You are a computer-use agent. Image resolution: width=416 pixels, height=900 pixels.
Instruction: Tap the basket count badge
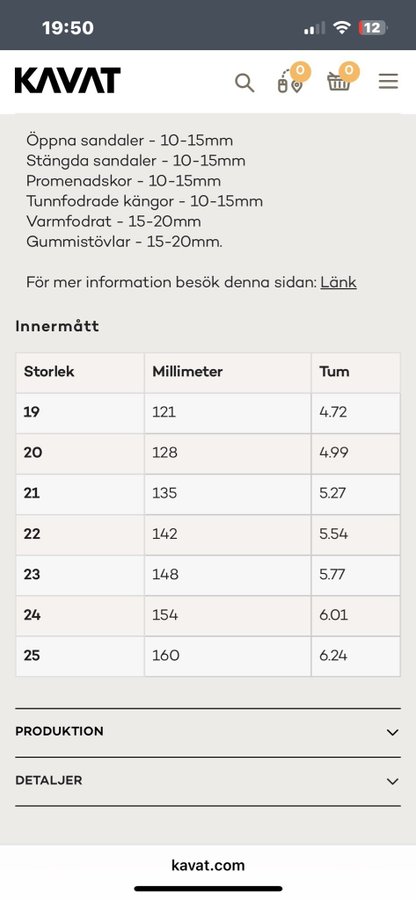click(349, 71)
